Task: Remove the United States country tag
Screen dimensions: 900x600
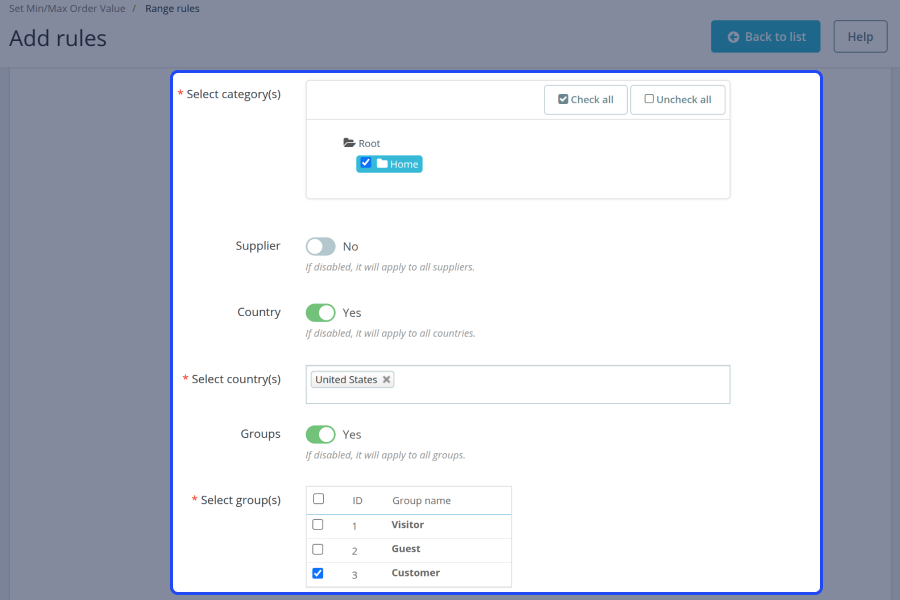Action: [x=386, y=380]
